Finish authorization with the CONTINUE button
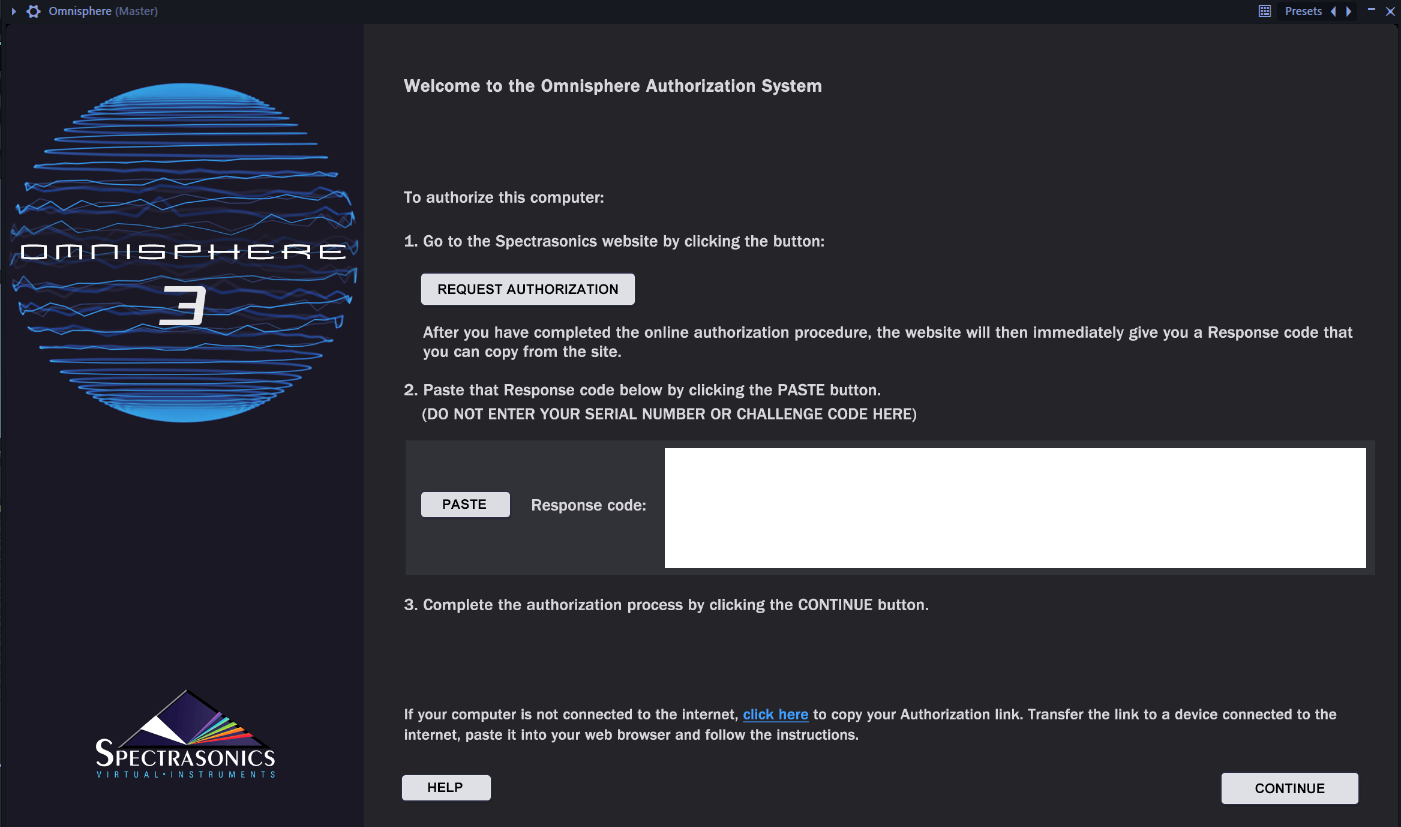 click(x=1290, y=788)
